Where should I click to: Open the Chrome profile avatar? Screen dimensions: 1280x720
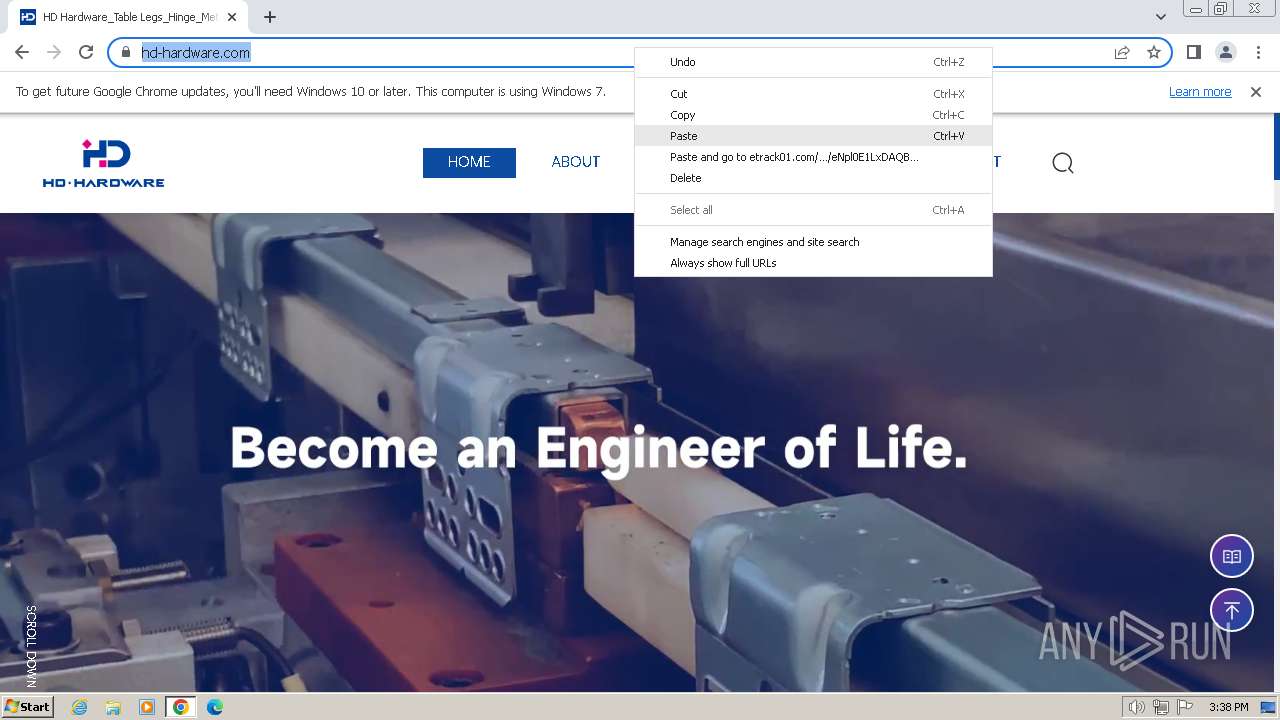coord(1225,52)
